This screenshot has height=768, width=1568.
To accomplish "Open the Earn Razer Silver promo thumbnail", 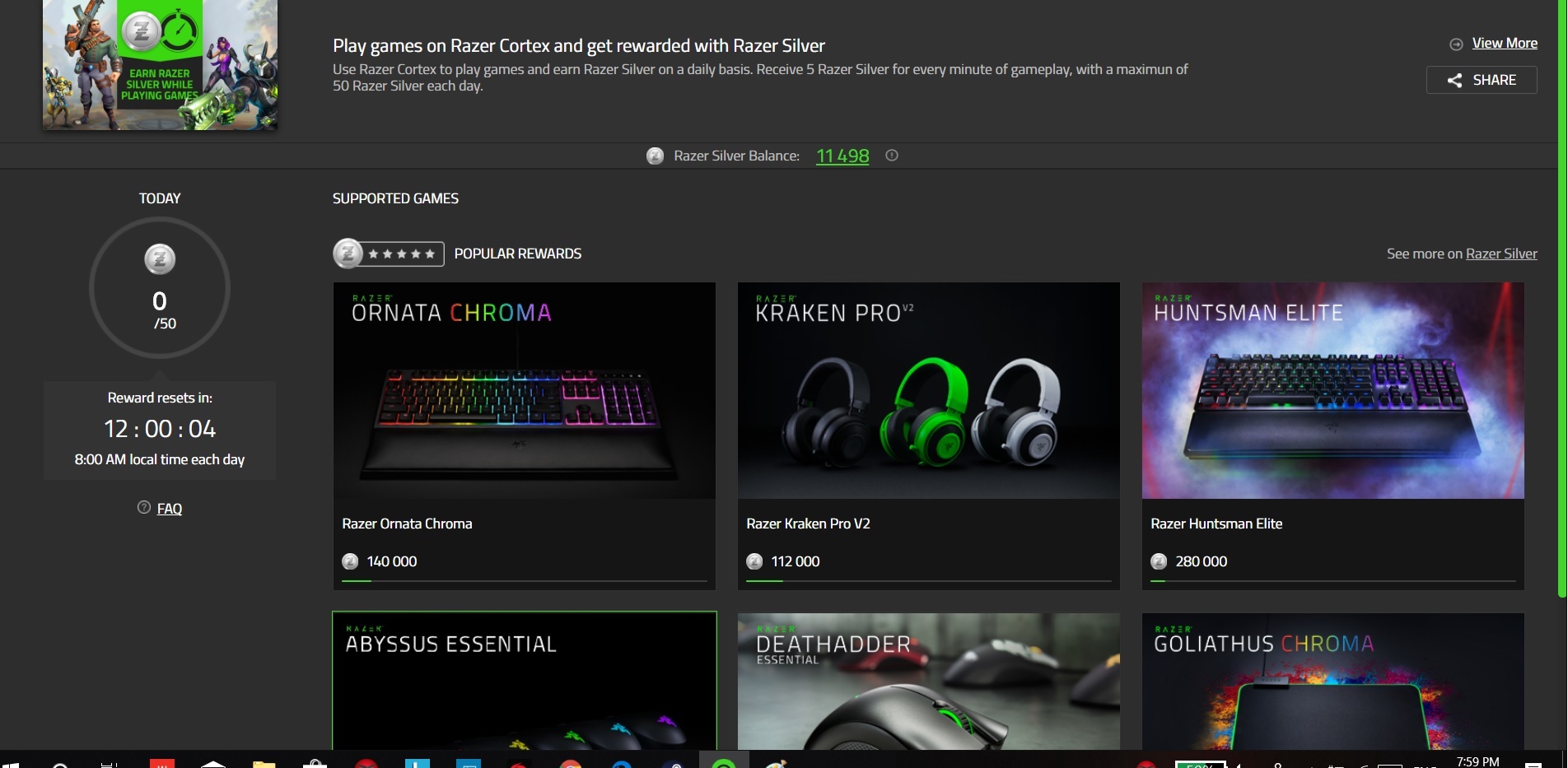I will pos(160,64).
